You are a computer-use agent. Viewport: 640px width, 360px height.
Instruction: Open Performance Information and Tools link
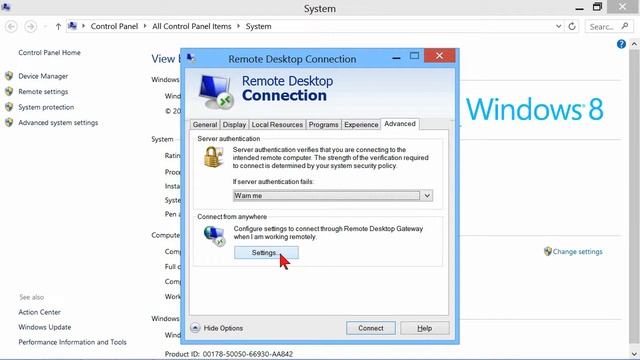click(x=72, y=342)
